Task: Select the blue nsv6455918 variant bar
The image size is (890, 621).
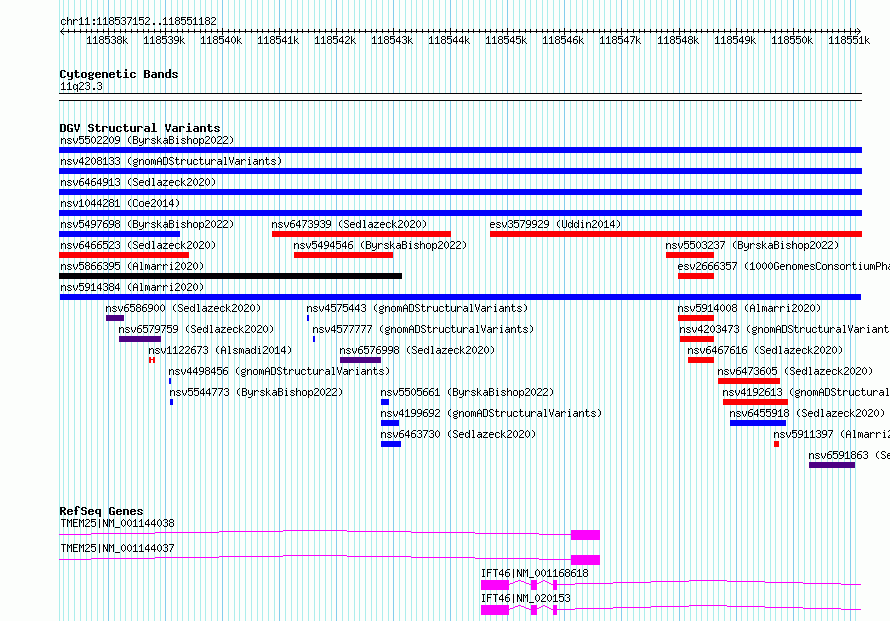Action: click(x=758, y=423)
